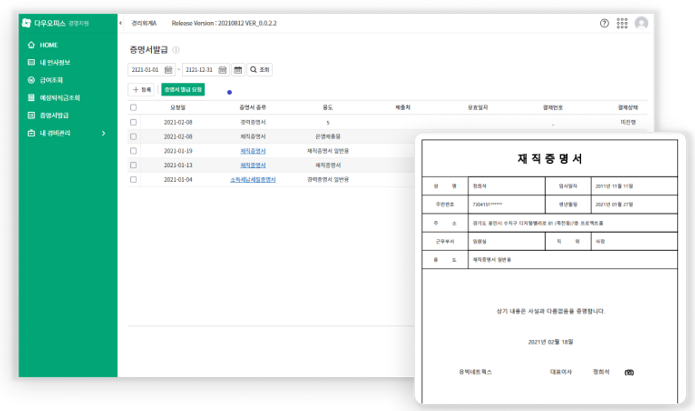The image size is (695, 411).
Task: Check the 2021-02-08 경력증명서 row checkbox
Action: tap(133, 122)
